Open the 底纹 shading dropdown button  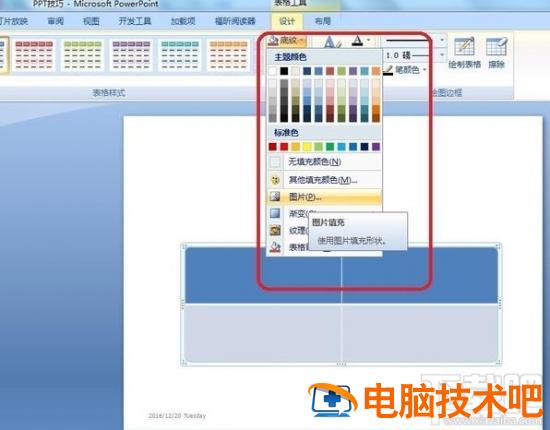[x=287, y=41]
